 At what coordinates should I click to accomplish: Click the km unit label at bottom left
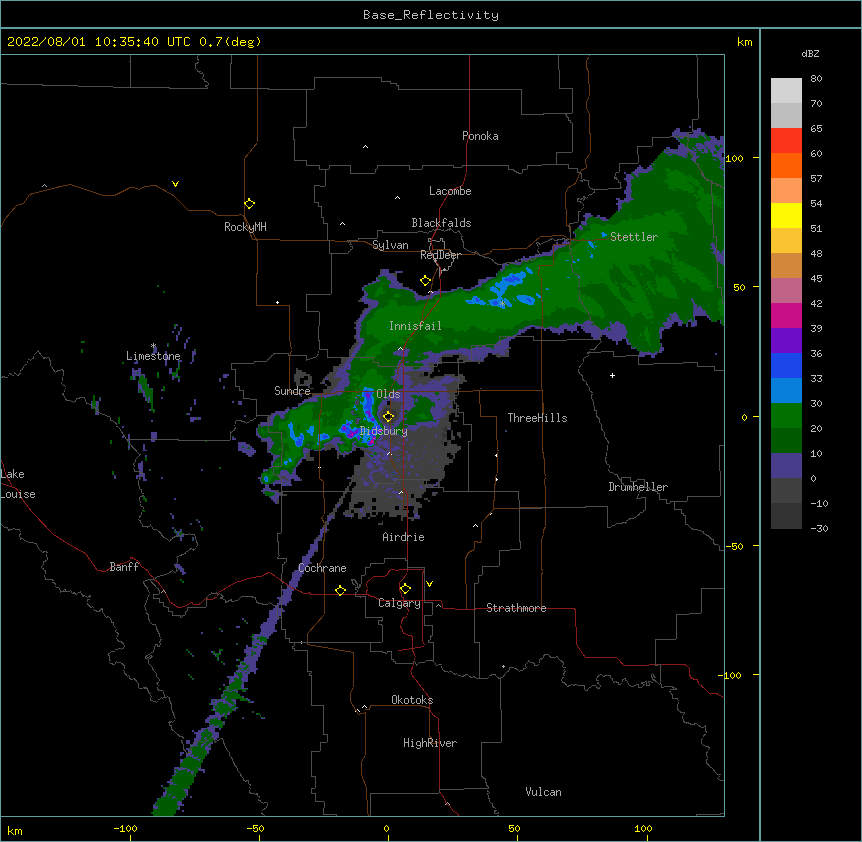[15, 831]
